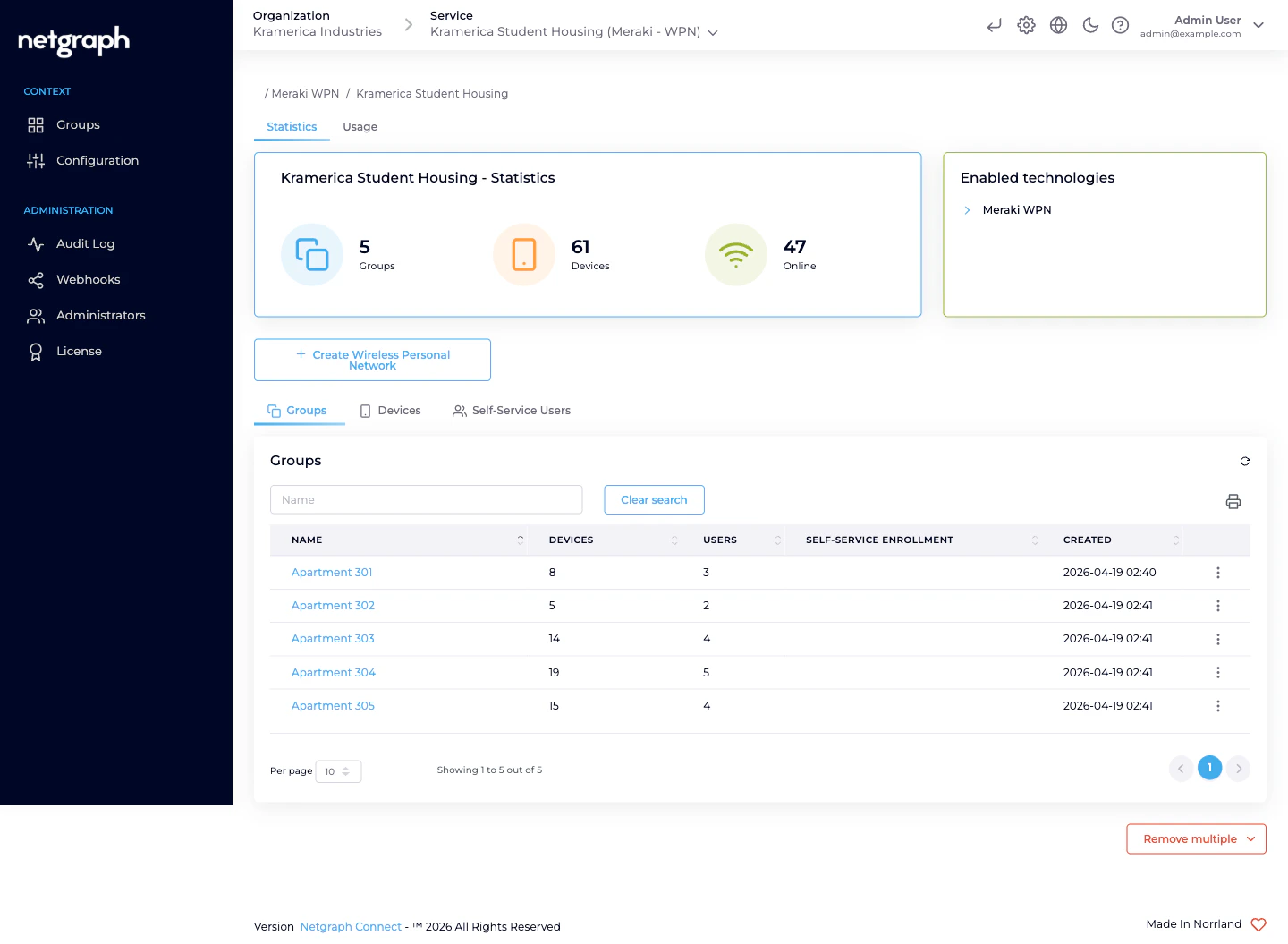The width and height of the screenshot is (1288, 944).
Task: Toggle dark mode with the moon icon
Action: click(x=1090, y=25)
